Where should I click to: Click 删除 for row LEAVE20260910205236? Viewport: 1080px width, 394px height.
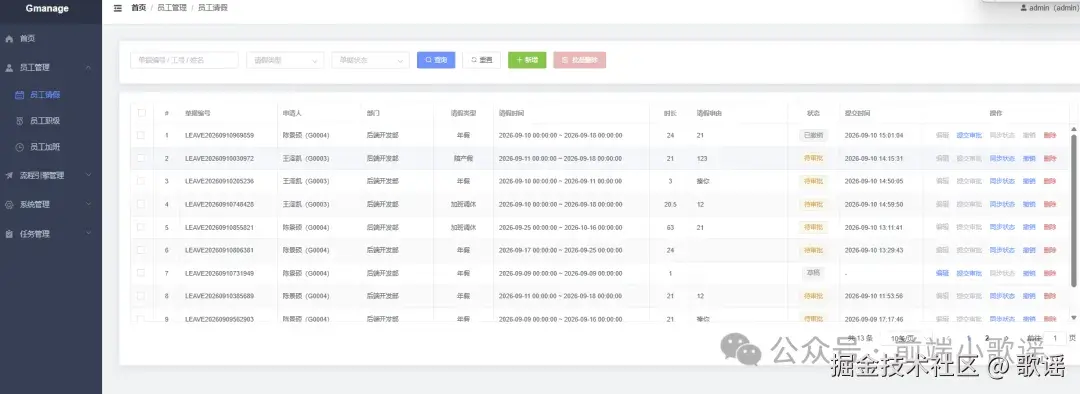[1050, 181]
